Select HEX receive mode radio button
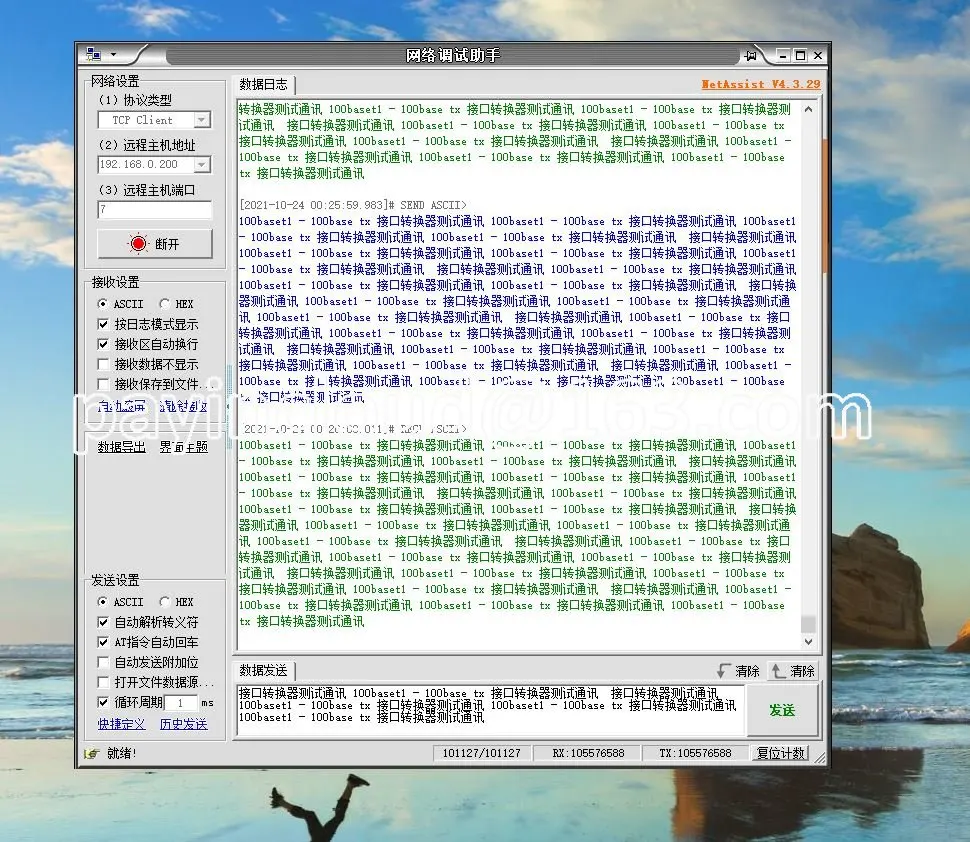 click(x=164, y=304)
